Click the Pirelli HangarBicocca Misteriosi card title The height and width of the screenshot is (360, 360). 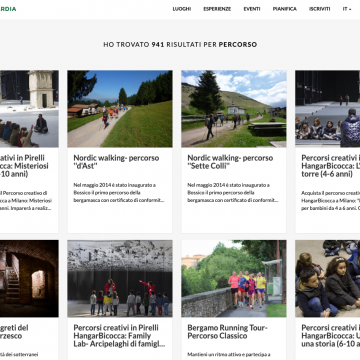pos(24,166)
